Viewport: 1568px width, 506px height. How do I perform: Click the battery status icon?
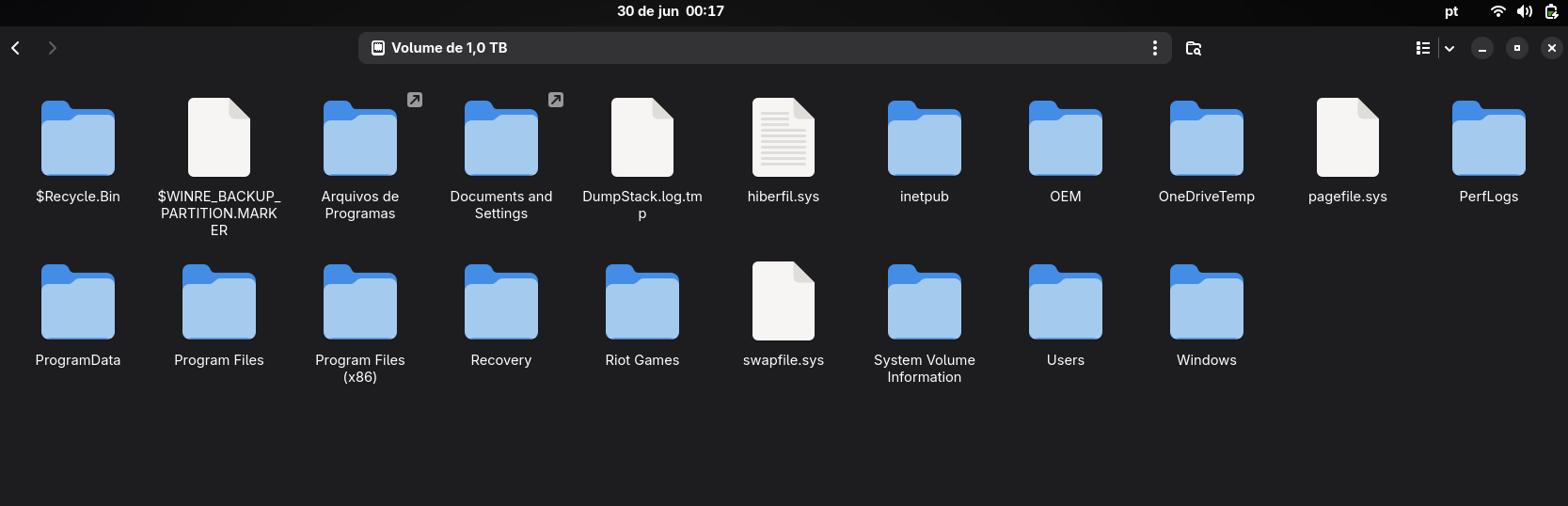(1551, 11)
